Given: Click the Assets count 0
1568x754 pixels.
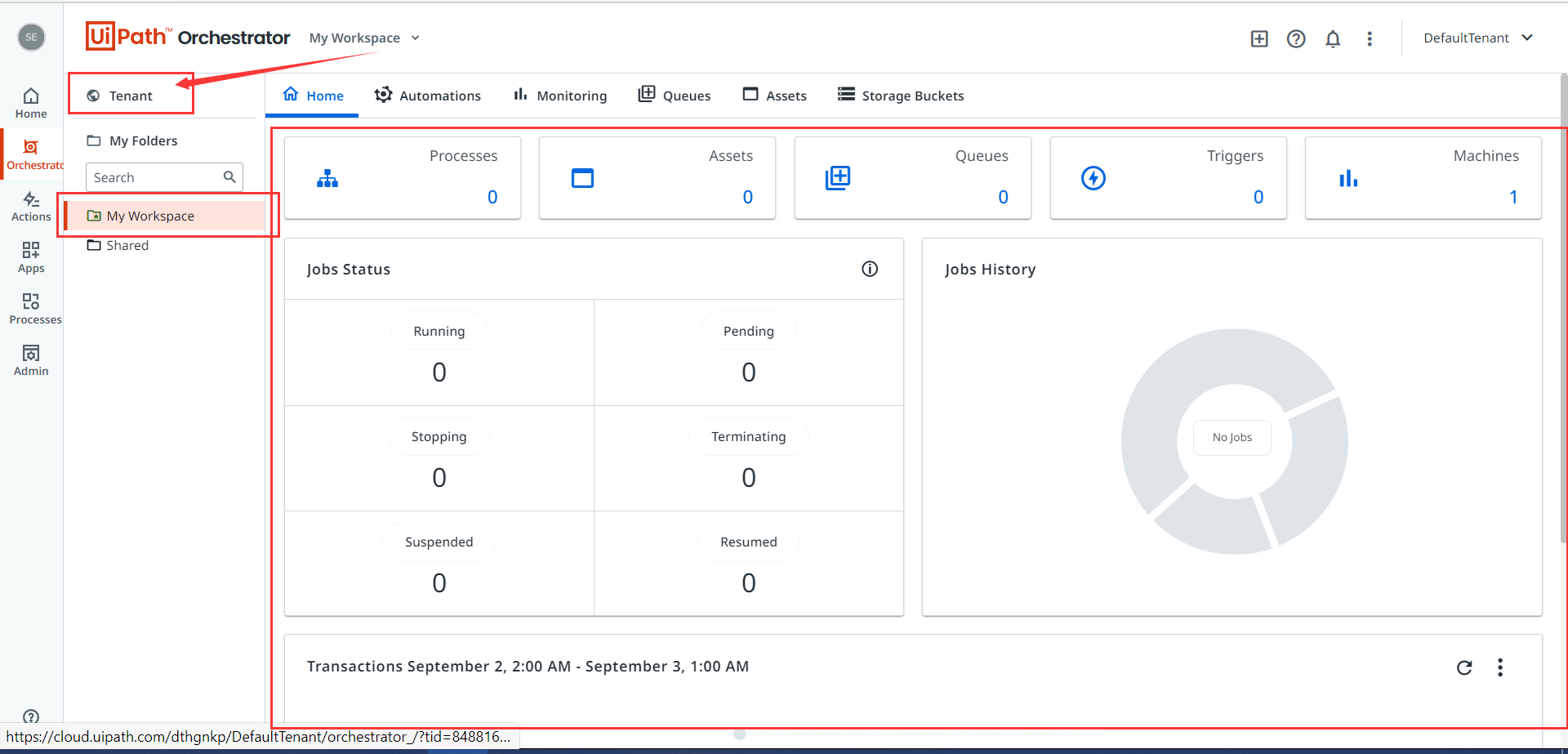Looking at the screenshot, I should click(x=748, y=197).
